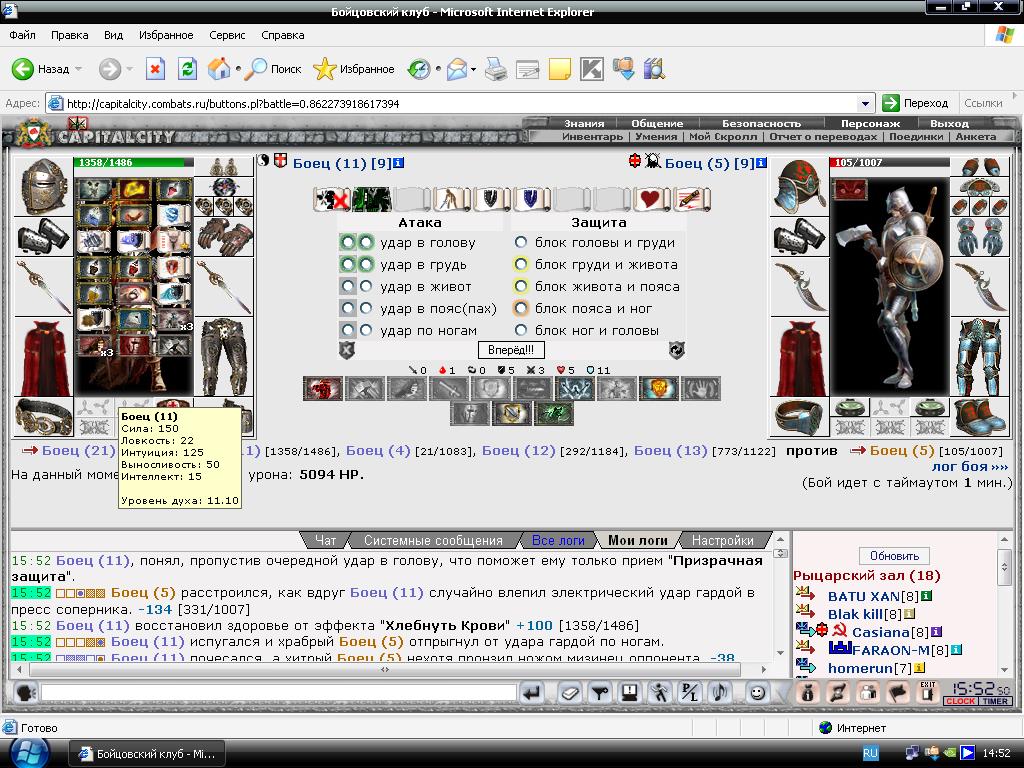1024x768 pixels.
Task: Select second attack radio for удар в пояс(пах)
Action: (x=366, y=308)
